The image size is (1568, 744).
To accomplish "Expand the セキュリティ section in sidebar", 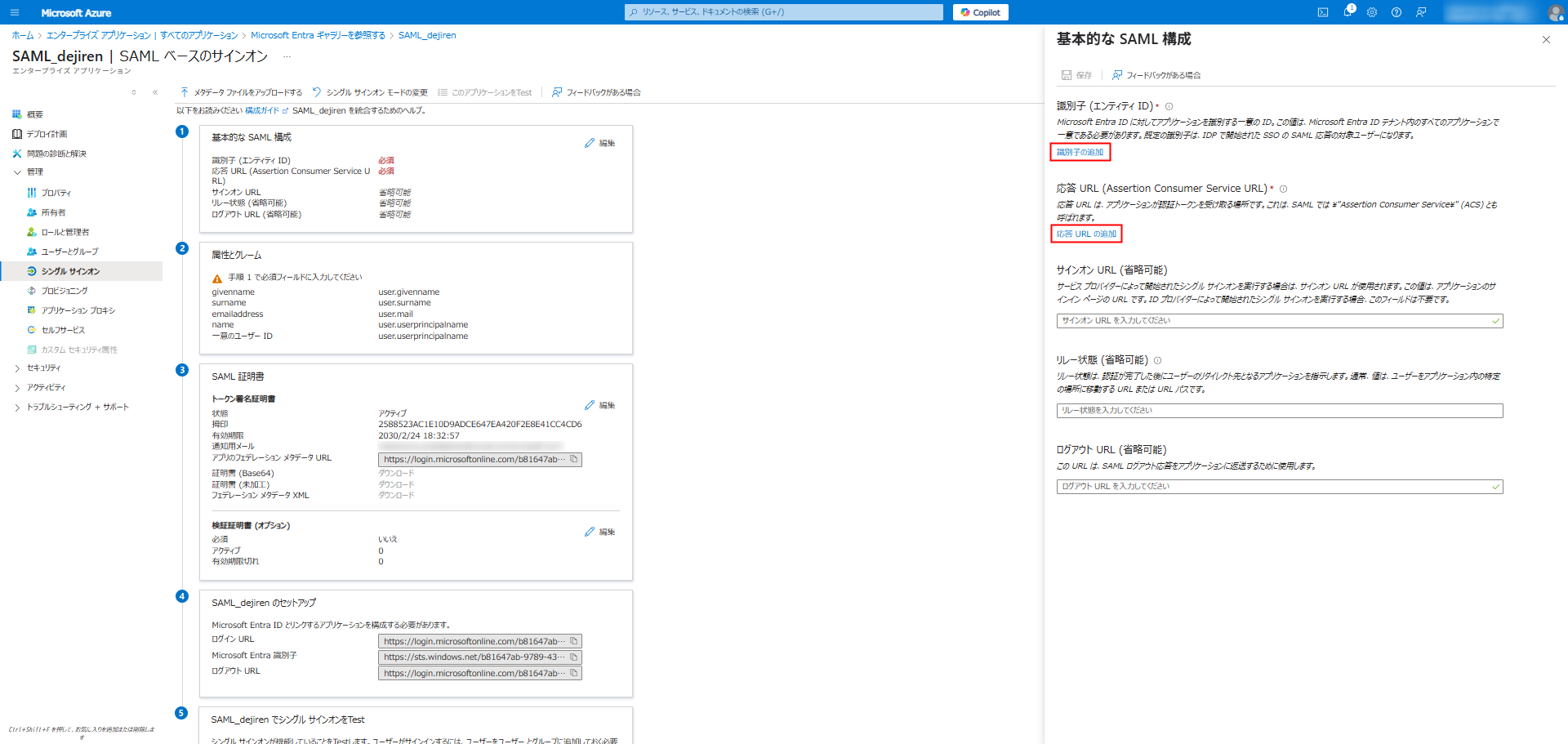I will click(17, 368).
